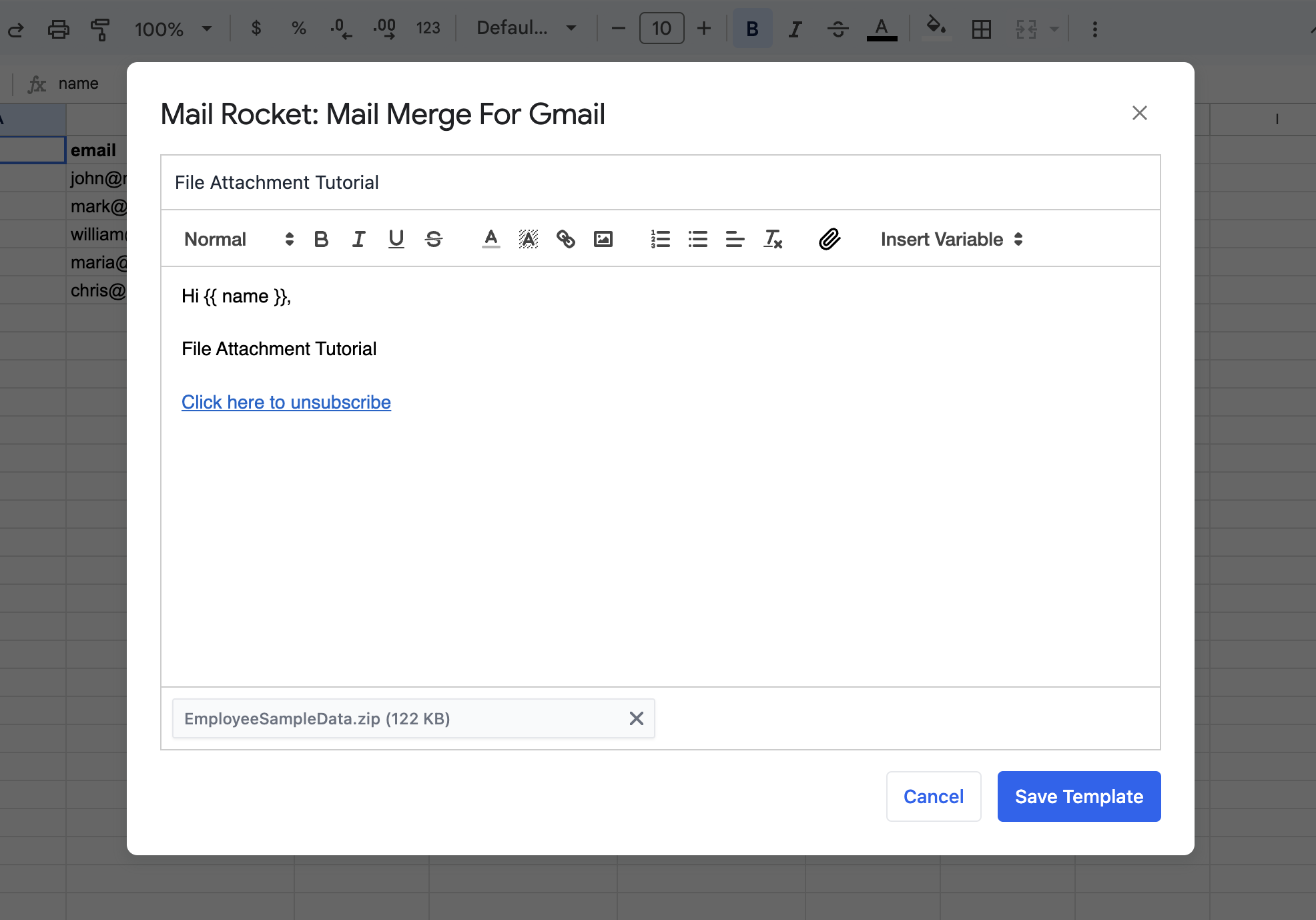Click the Save Template button

tap(1078, 796)
